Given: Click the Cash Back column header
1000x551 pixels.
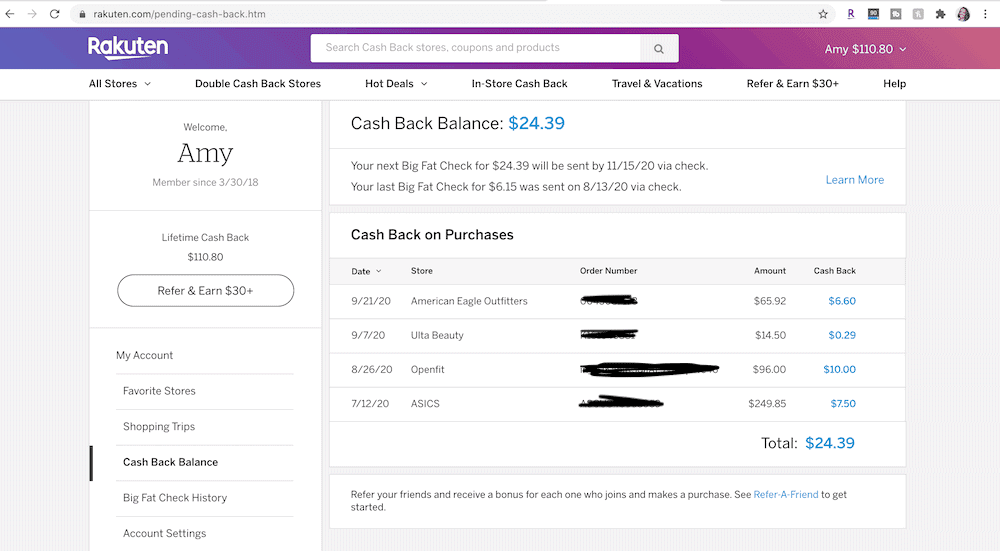Looking at the screenshot, I should [x=835, y=271].
